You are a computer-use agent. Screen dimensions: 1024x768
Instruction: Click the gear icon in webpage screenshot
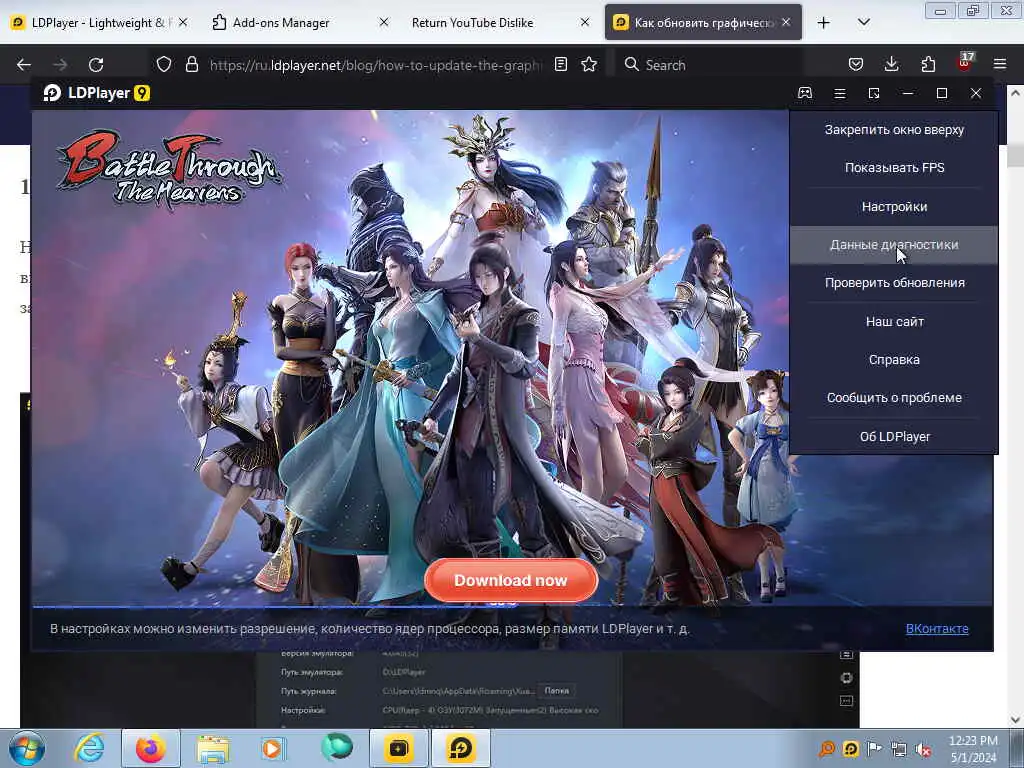click(x=846, y=678)
